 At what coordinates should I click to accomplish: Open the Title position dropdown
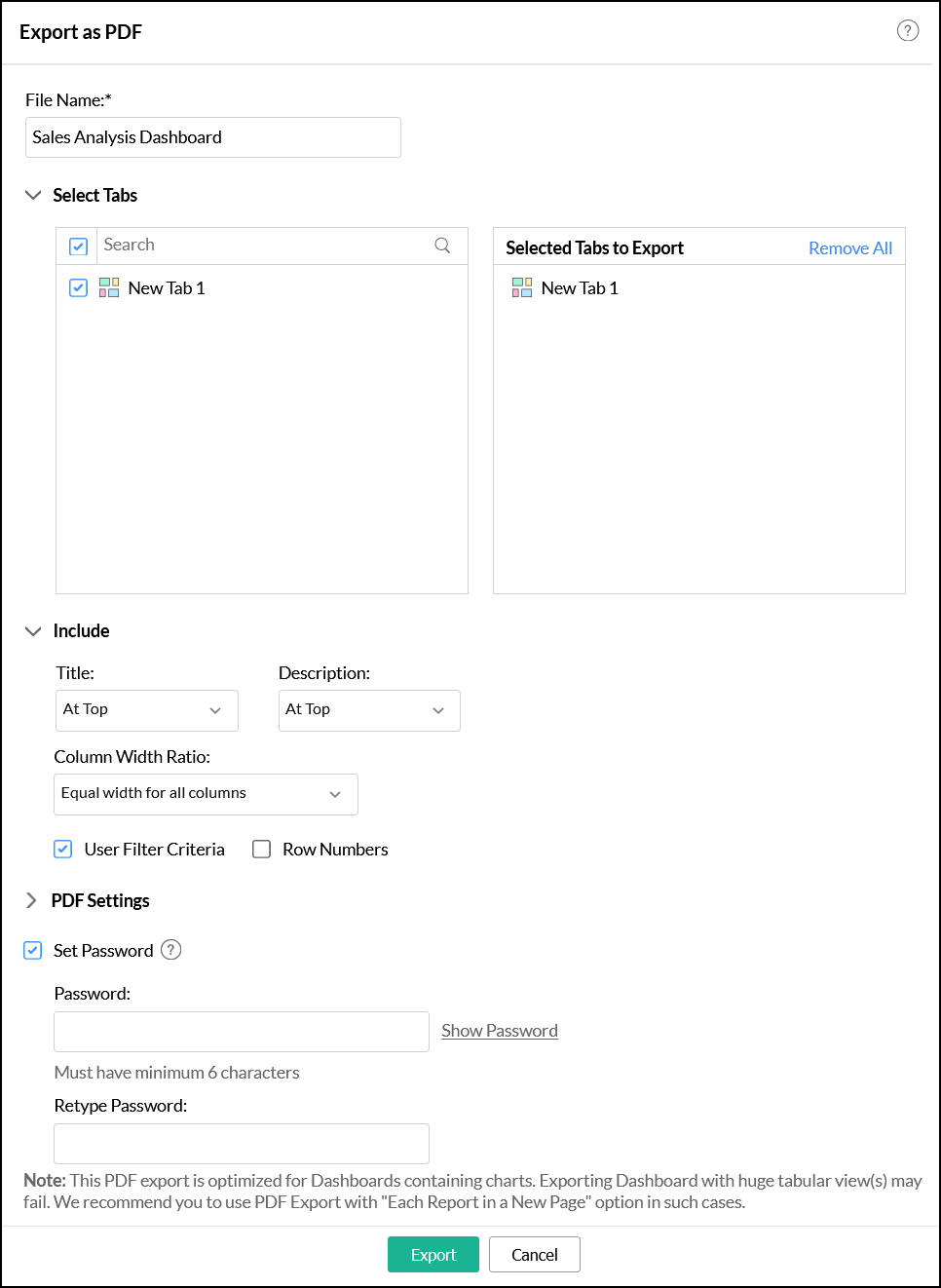pyautogui.click(x=146, y=710)
